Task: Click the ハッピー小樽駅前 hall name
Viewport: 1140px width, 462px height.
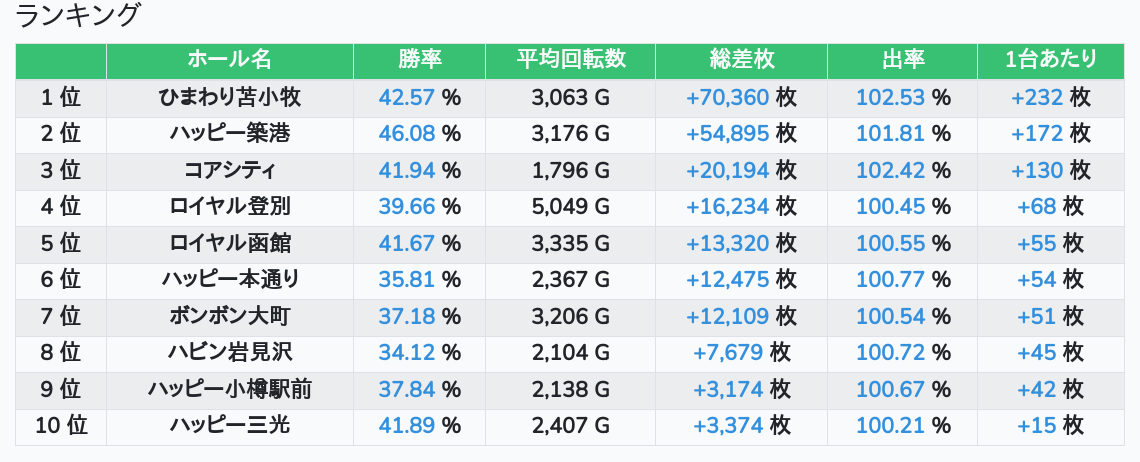Action: (x=229, y=389)
